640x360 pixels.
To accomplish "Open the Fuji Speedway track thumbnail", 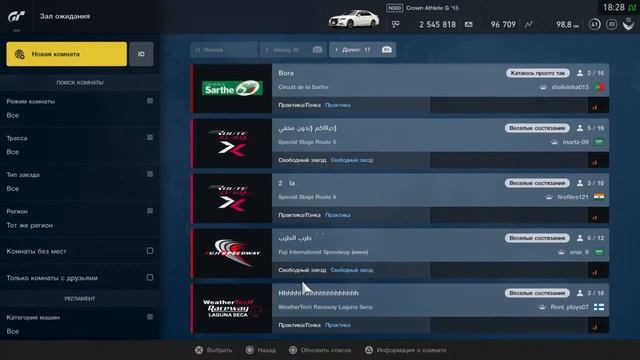I will [232, 253].
